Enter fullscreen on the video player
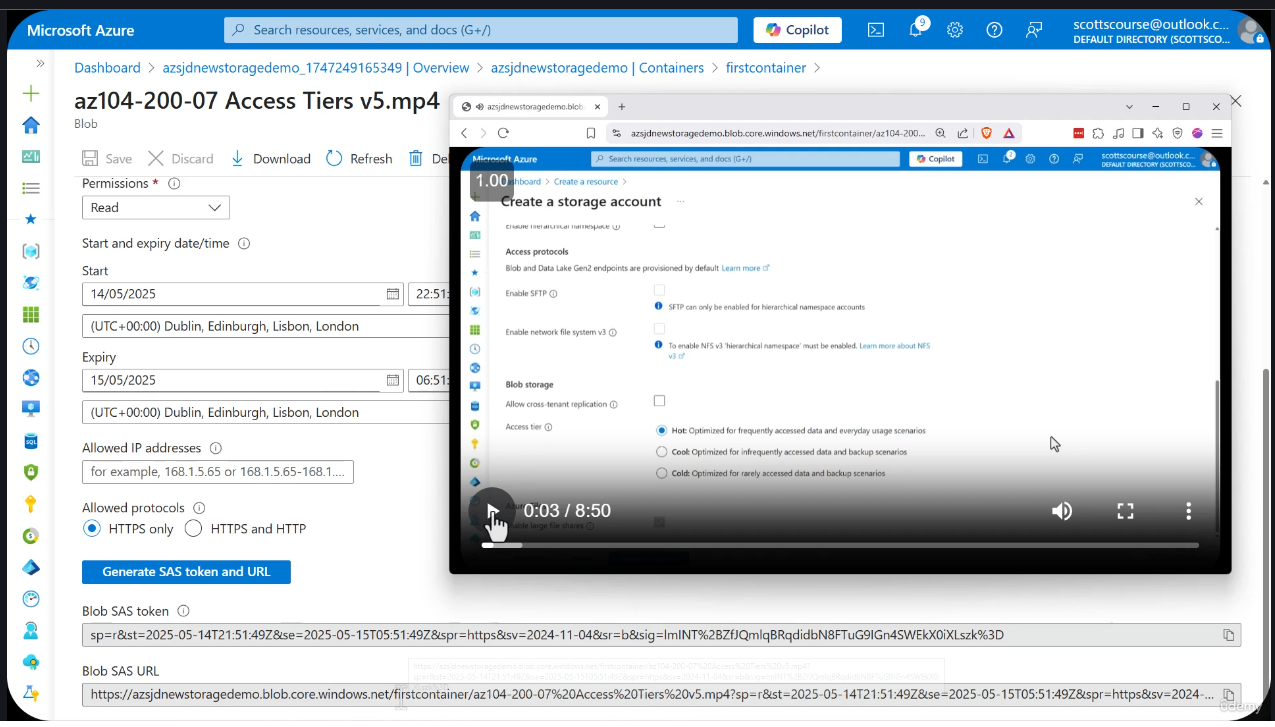The width and height of the screenshot is (1275, 727). click(x=1124, y=510)
